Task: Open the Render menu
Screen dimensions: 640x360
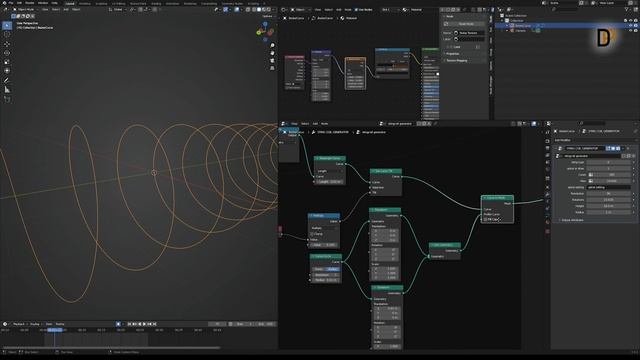Action: (x=30, y=3)
